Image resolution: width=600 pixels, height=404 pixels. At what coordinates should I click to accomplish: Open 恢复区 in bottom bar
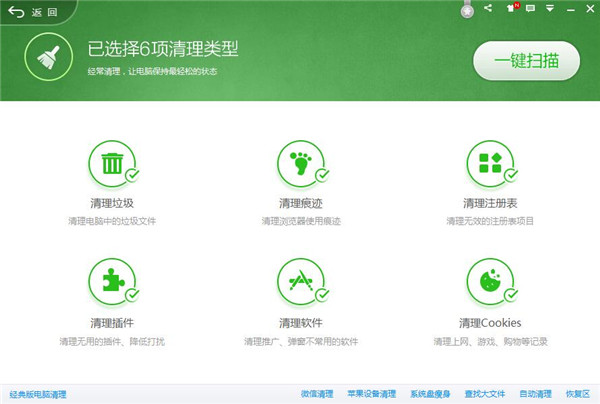[x=579, y=395]
